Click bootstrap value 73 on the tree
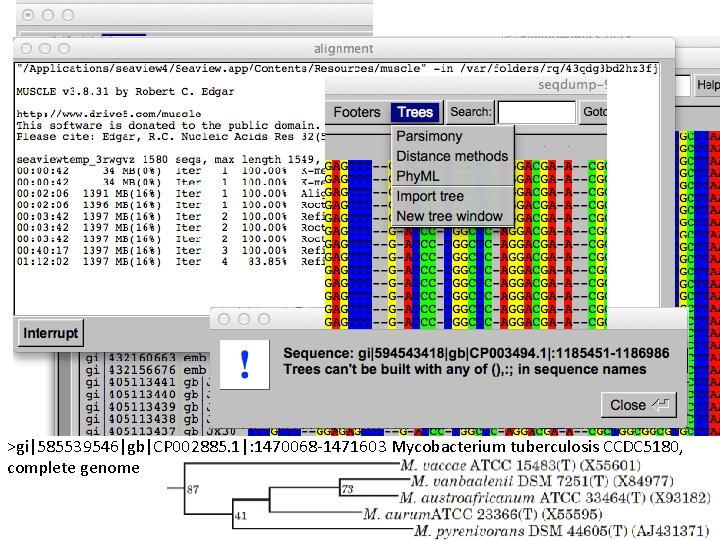The width and height of the screenshot is (720, 540). coord(348,489)
